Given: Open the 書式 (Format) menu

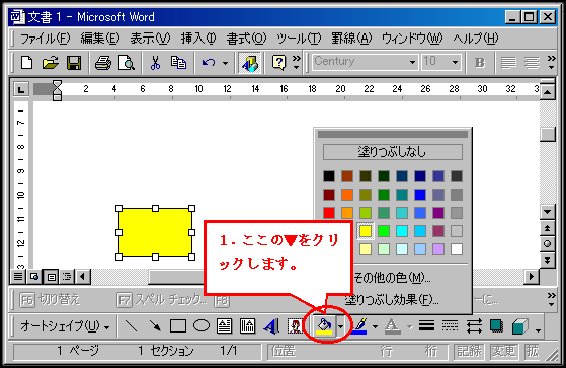Looking at the screenshot, I should click(x=246, y=38).
